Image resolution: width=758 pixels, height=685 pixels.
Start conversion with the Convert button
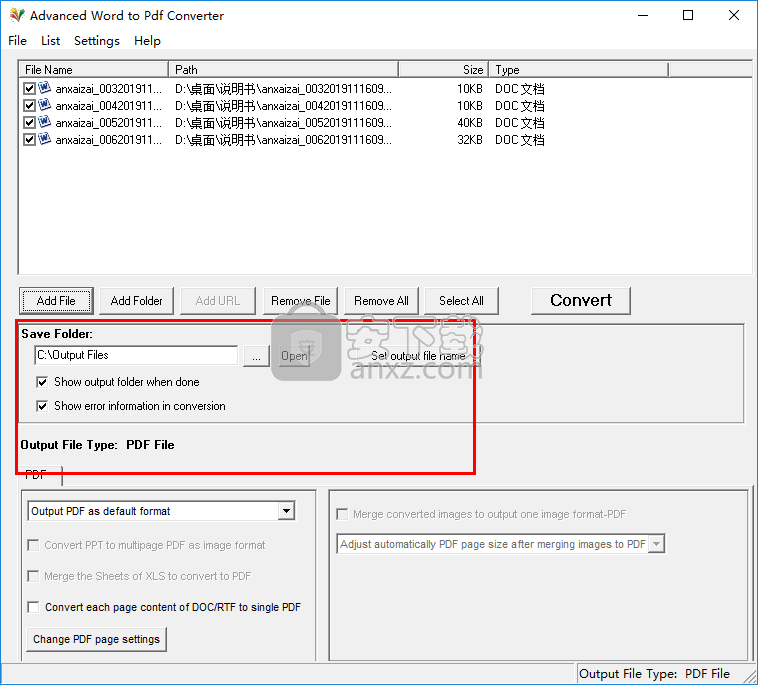(x=581, y=301)
